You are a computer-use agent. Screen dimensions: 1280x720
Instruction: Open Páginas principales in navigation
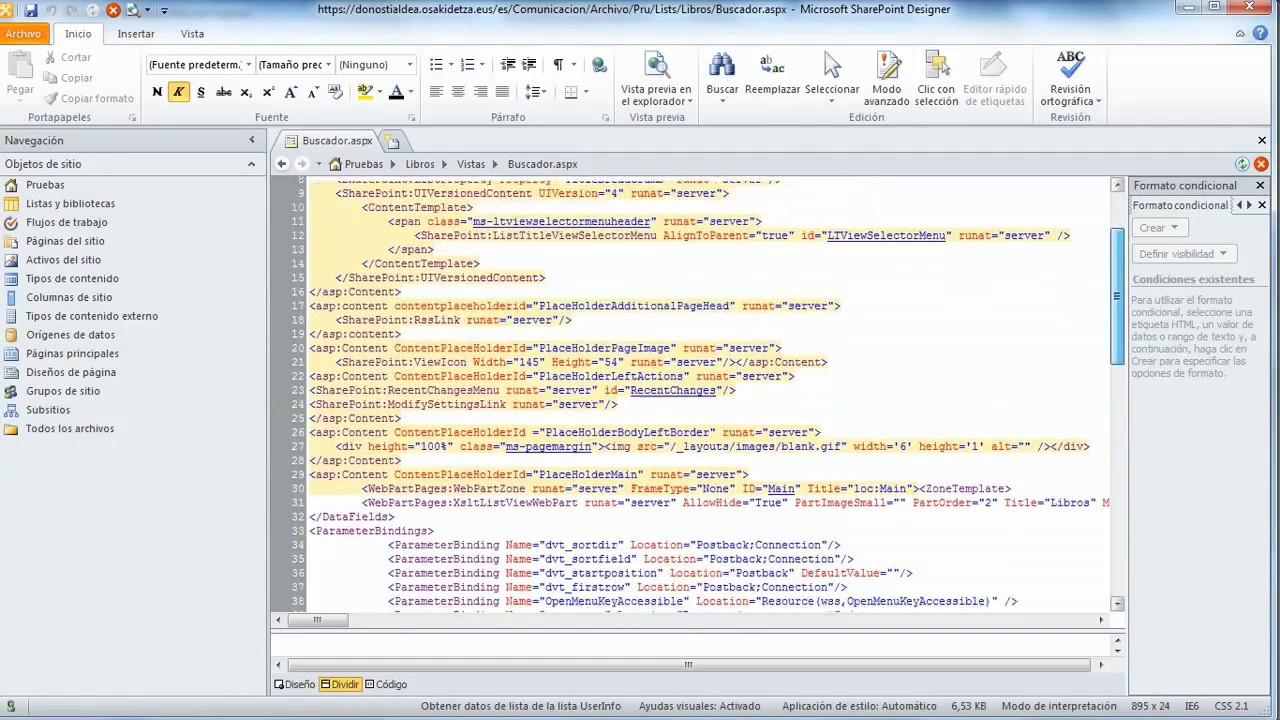pos(72,354)
